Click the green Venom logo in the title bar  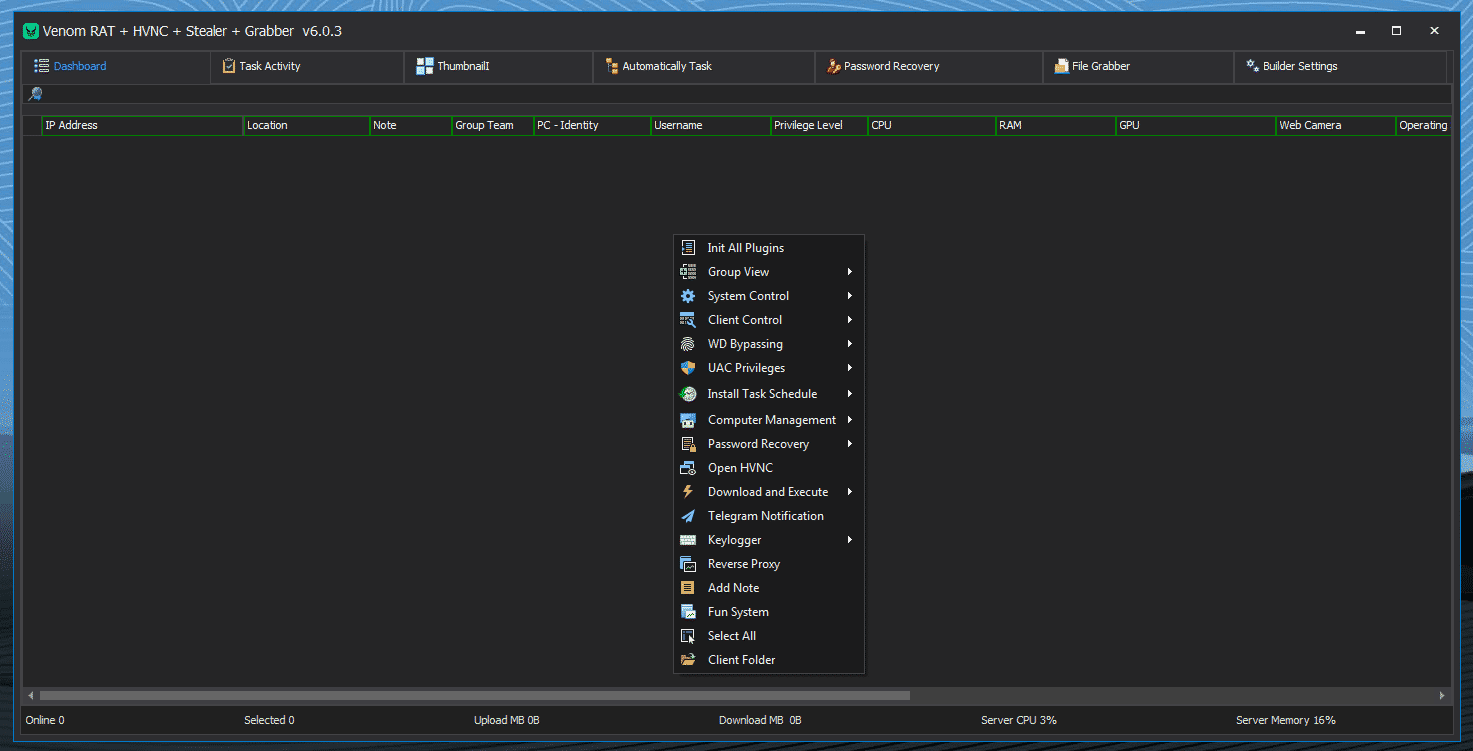(x=31, y=31)
